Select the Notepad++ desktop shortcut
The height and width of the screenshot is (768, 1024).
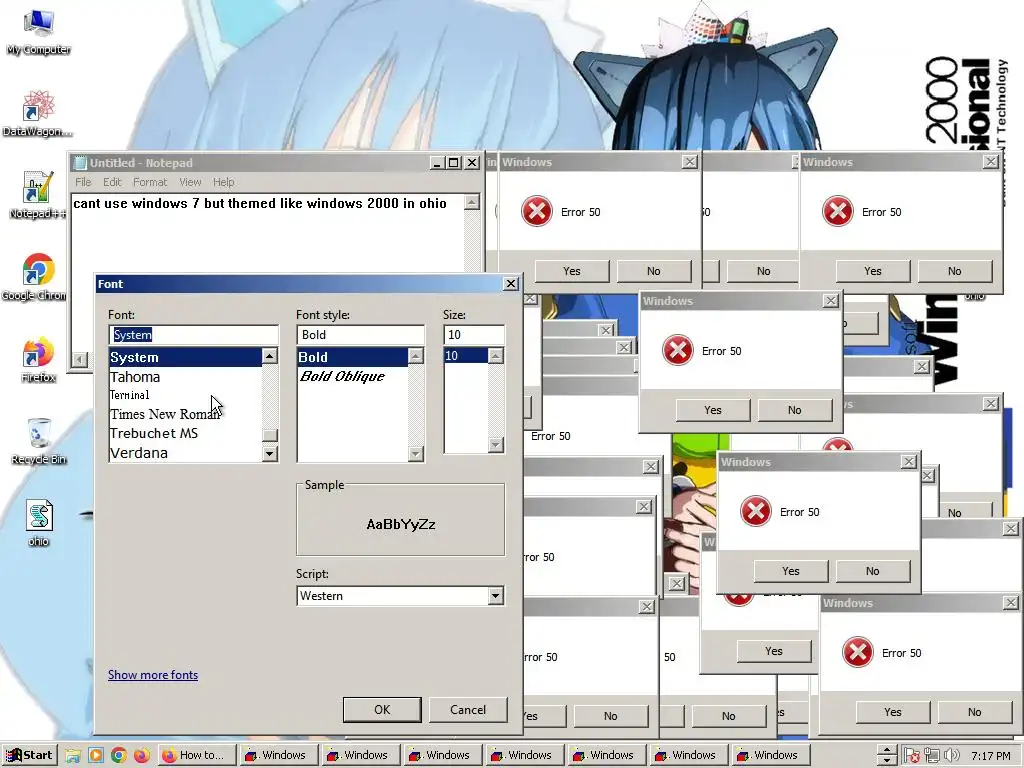pyautogui.click(x=37, y=195)
